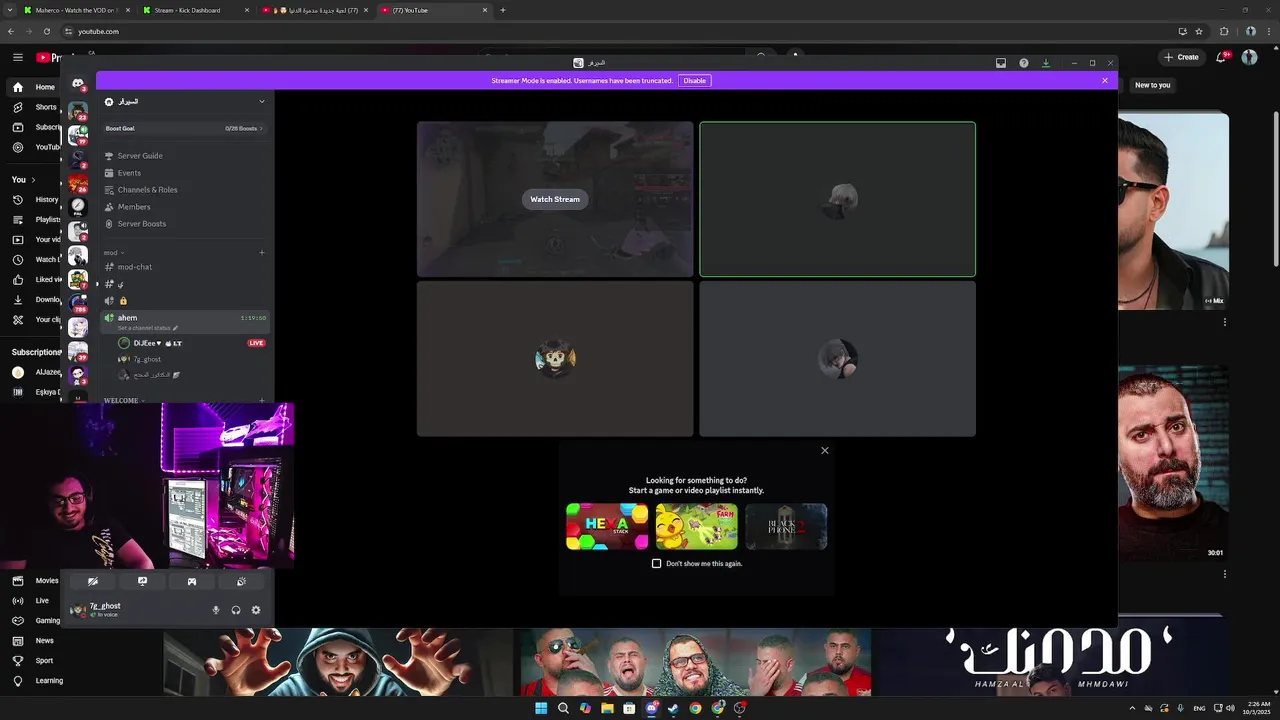Open Discord direct messages home icon
Image resolution: width=1280 pixels, height=720 pixels.
[x=78, y=84]
